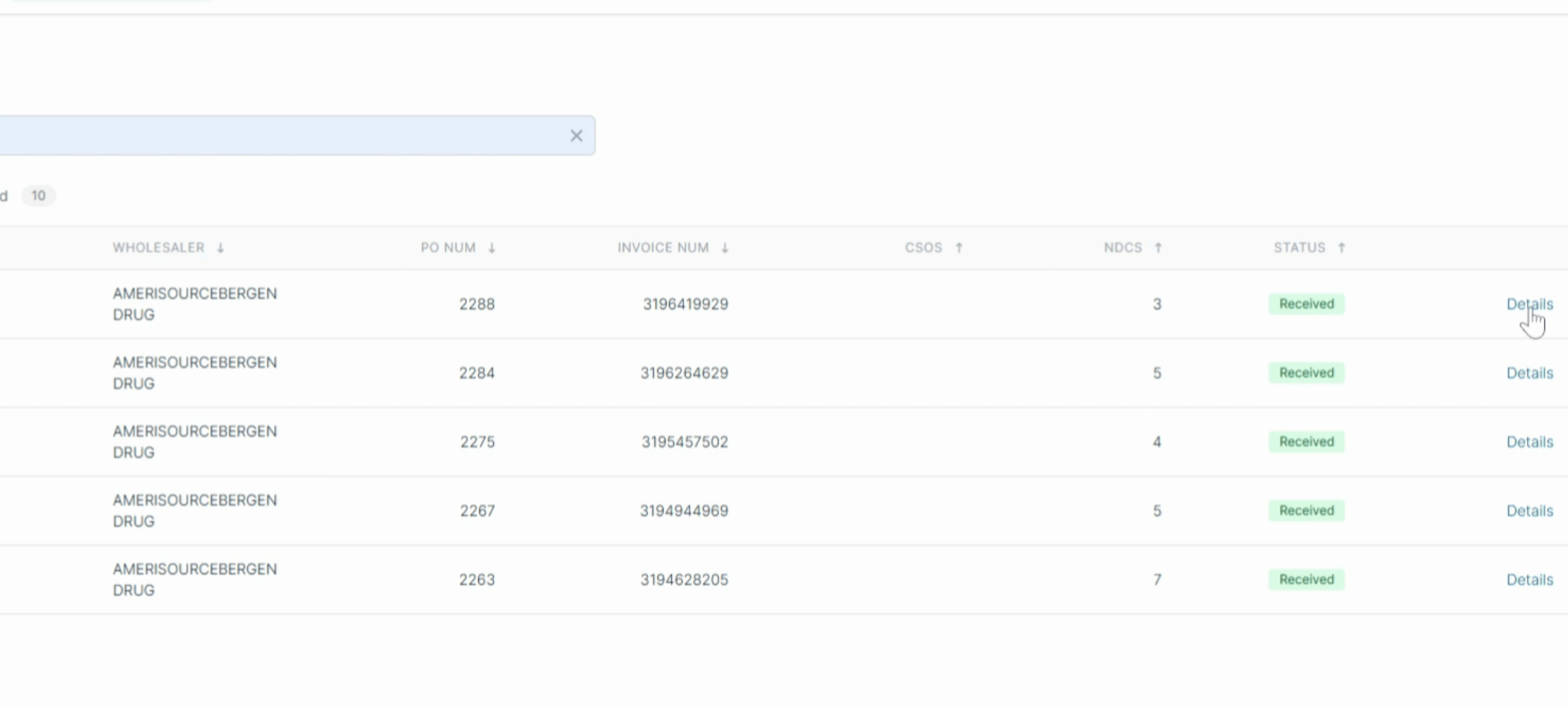Sort by PO Num arrow icon
Screen dimensions: 1568x707
pos(492,248)
